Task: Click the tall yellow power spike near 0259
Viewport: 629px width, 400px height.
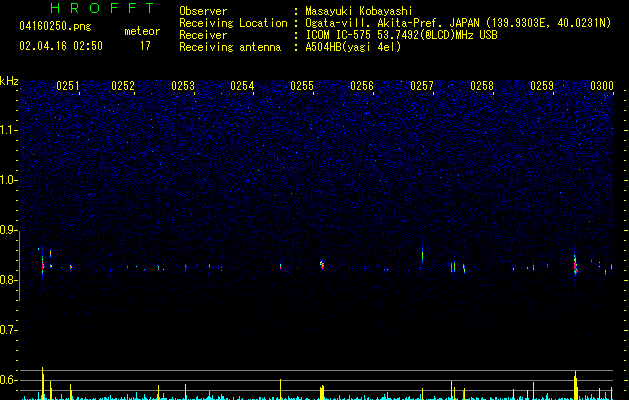Action: (576, 385)
